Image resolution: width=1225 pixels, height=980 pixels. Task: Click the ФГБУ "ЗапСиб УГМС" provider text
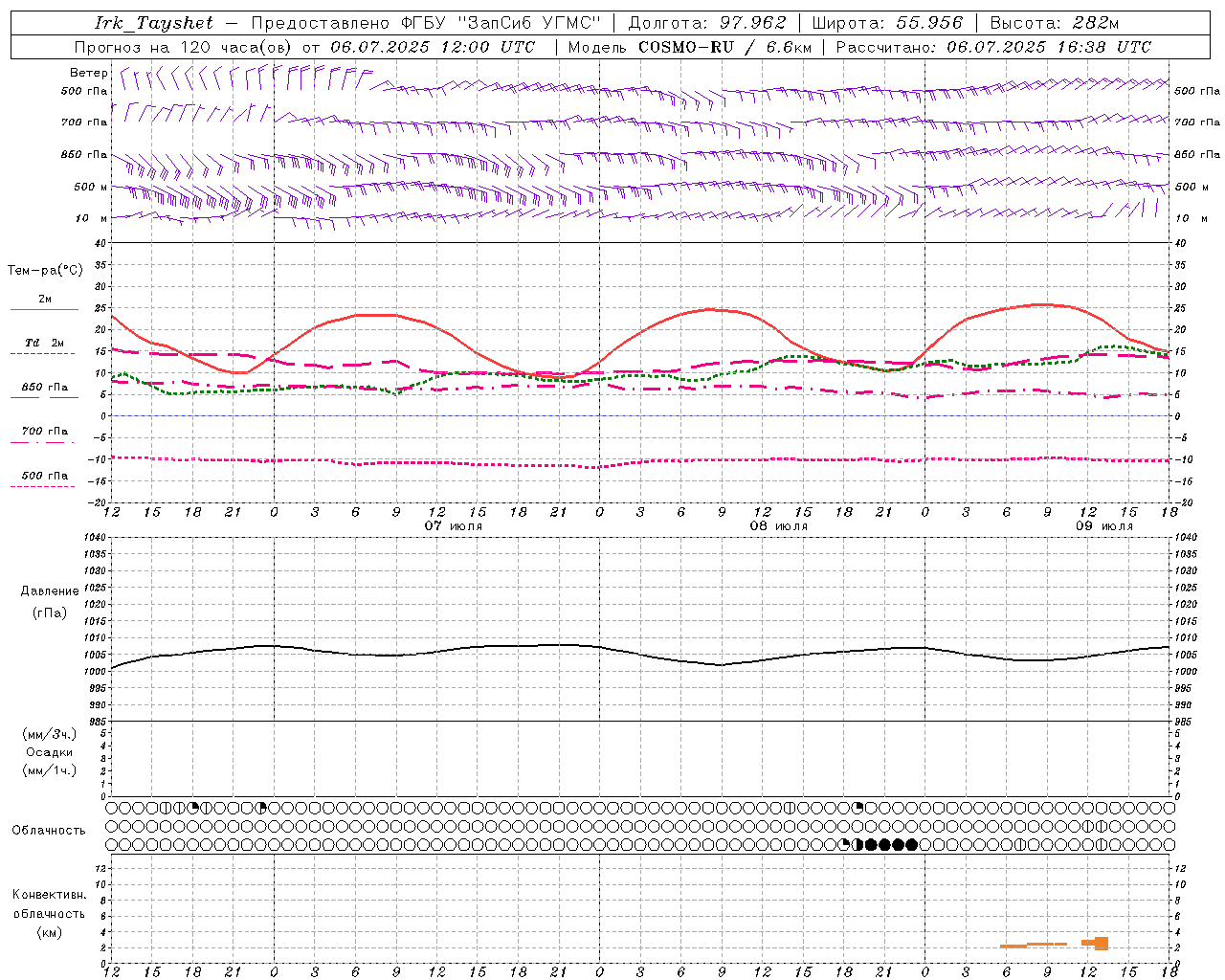point(503,23)
